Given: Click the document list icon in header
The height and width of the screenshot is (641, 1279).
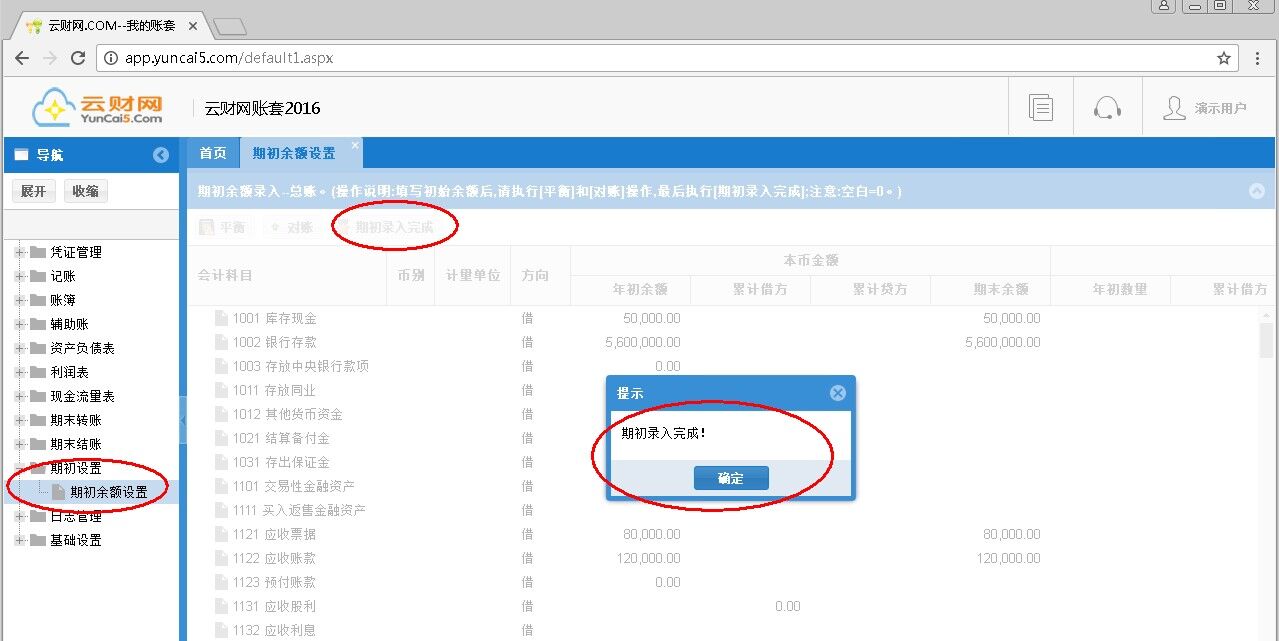Looking at the screenshot, I should (1041, 108).
